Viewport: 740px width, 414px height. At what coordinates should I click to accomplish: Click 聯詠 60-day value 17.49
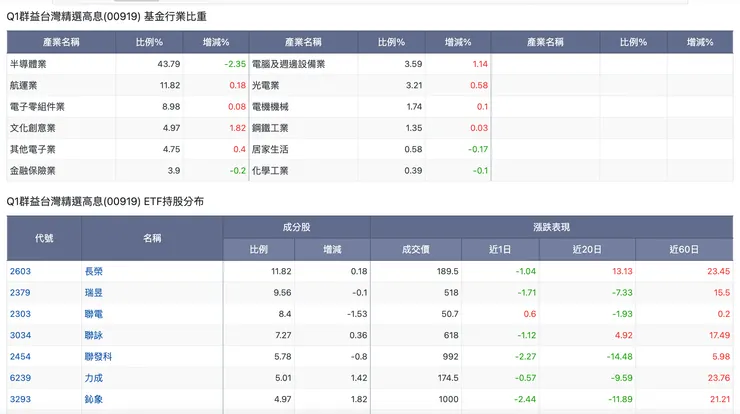click(x=719, y=335)
